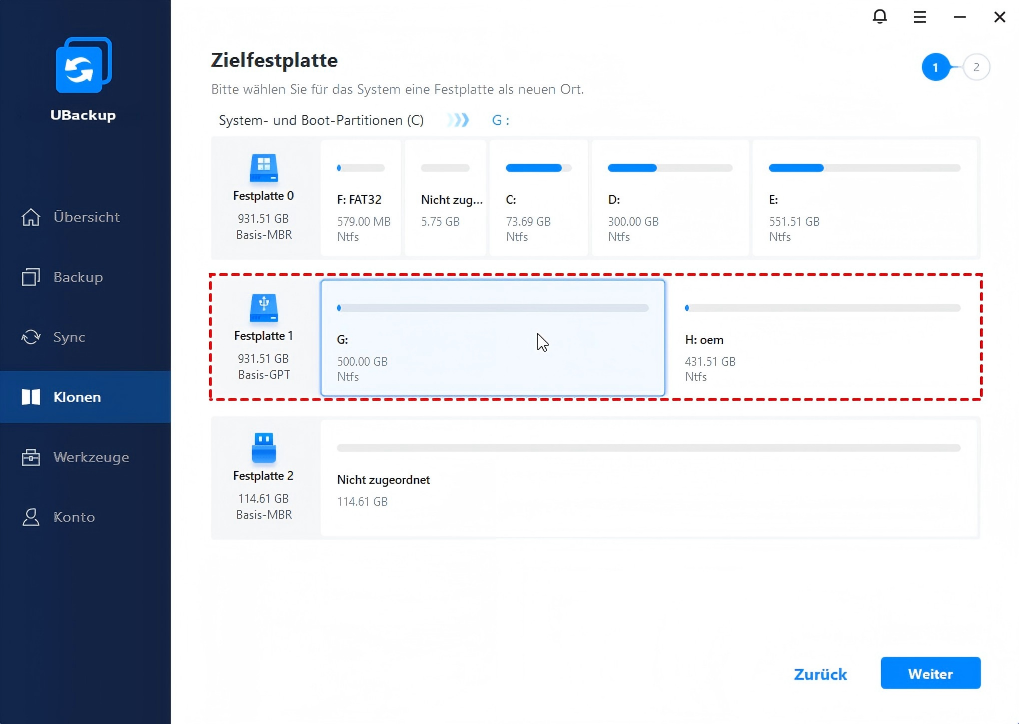Choose the H: oem partition
Screen dimensions: 1019x724
pos(822,338)
